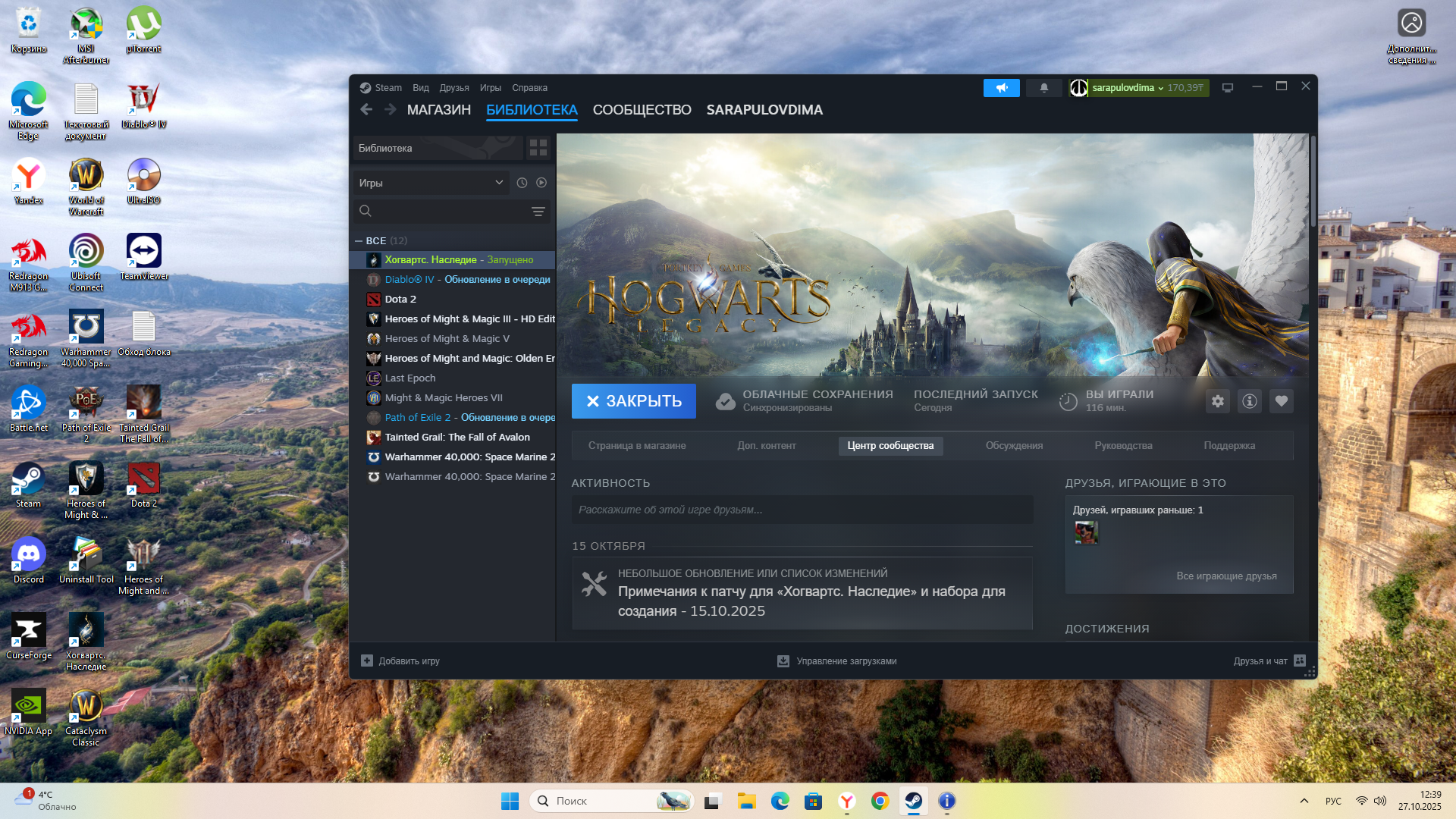The height and width of the screenshot is (819, 1456).
Task: Filter library by recent with clock icon
Action: 521,183
